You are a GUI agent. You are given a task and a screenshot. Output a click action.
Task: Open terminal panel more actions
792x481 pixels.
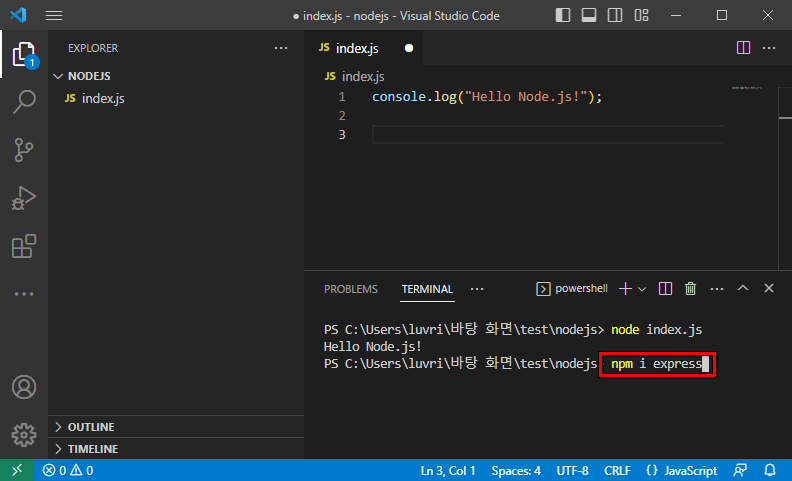717,289
